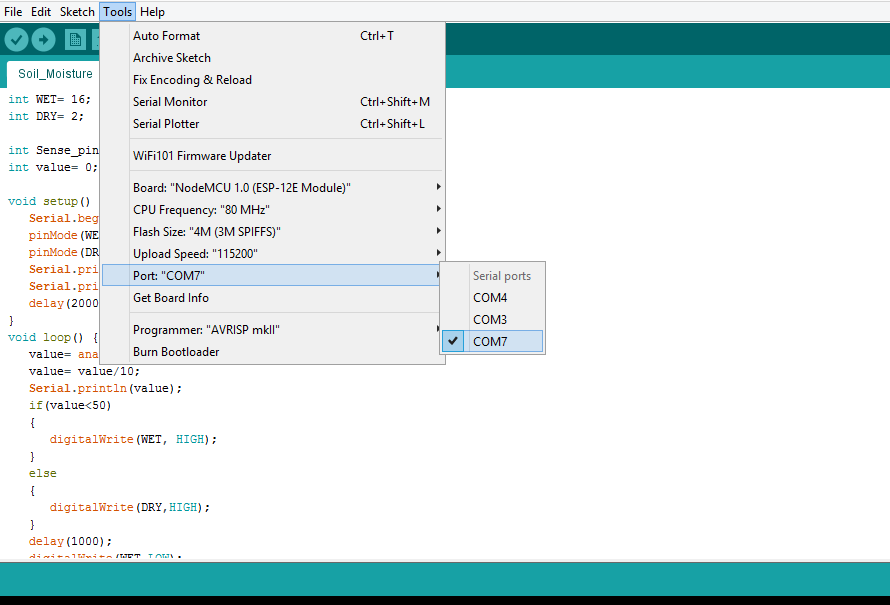Screen dimensions: 890x605
Task: Select serial port COM3
Action: coord(492,320)
